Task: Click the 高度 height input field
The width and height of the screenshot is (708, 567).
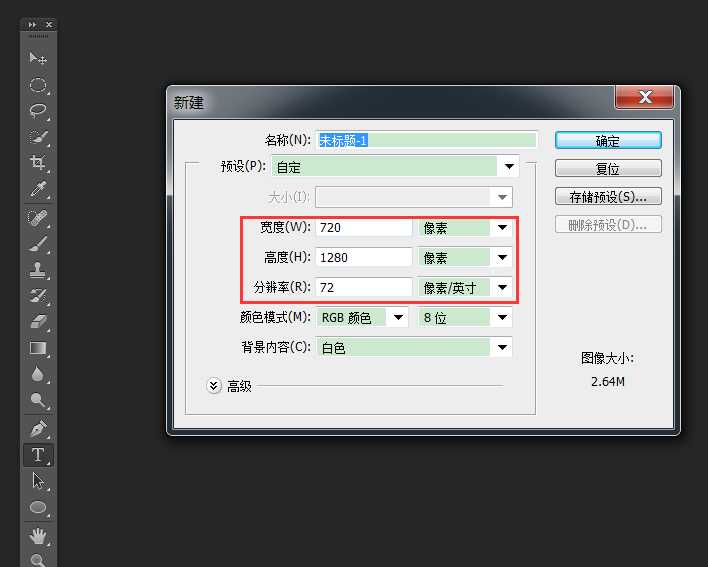Action: point(364,258)
